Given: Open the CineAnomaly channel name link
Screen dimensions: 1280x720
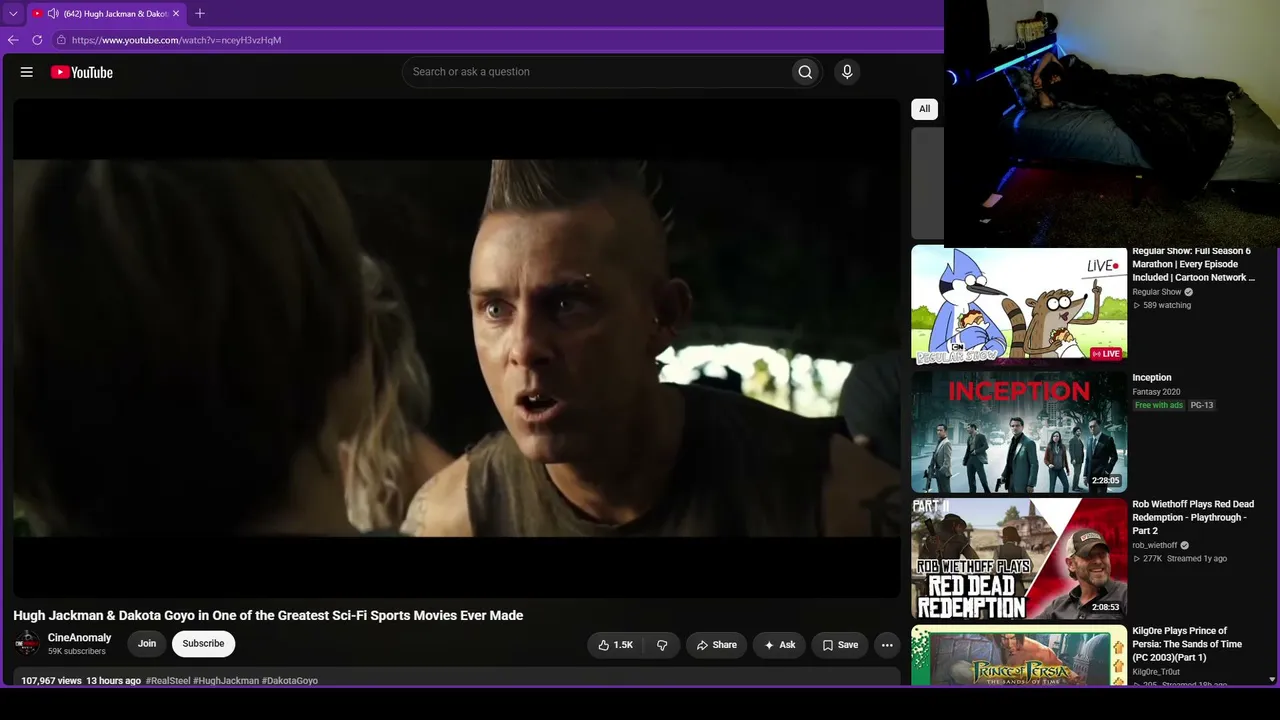Looking at the screenshot, I should (x=80, y=638).
